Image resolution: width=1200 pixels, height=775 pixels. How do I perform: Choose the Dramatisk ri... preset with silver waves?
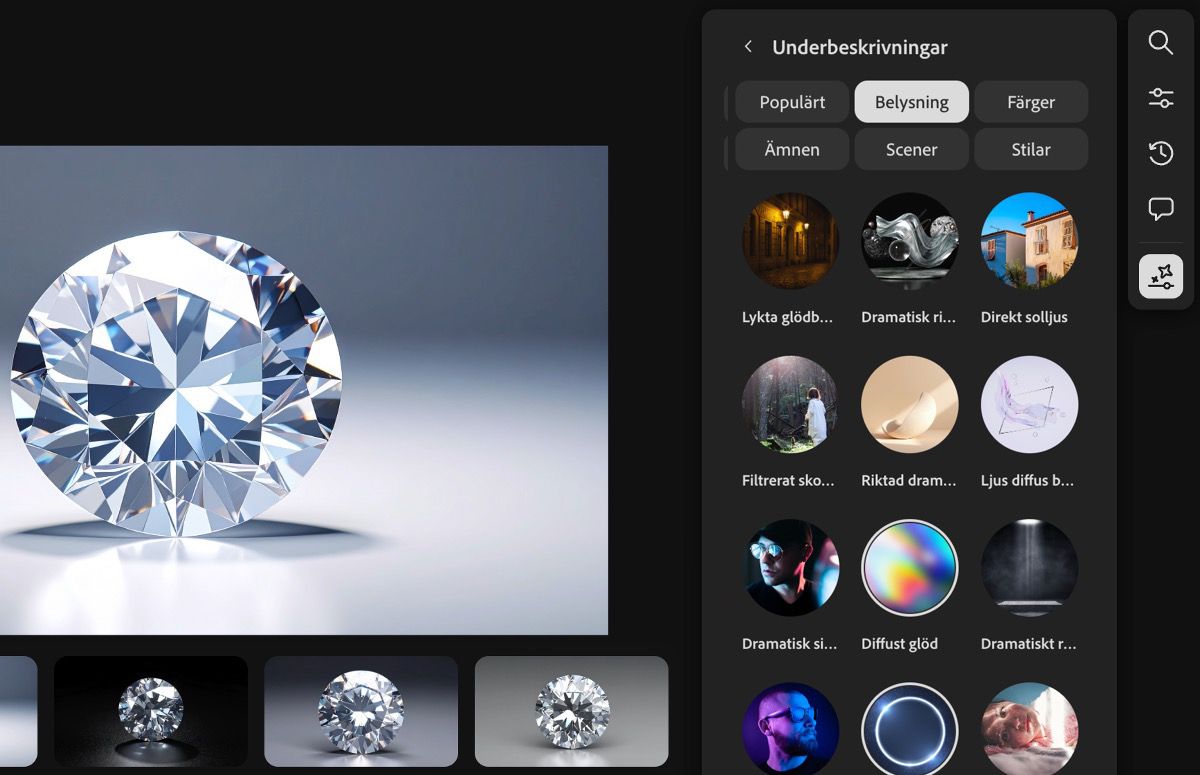(910, 241)
